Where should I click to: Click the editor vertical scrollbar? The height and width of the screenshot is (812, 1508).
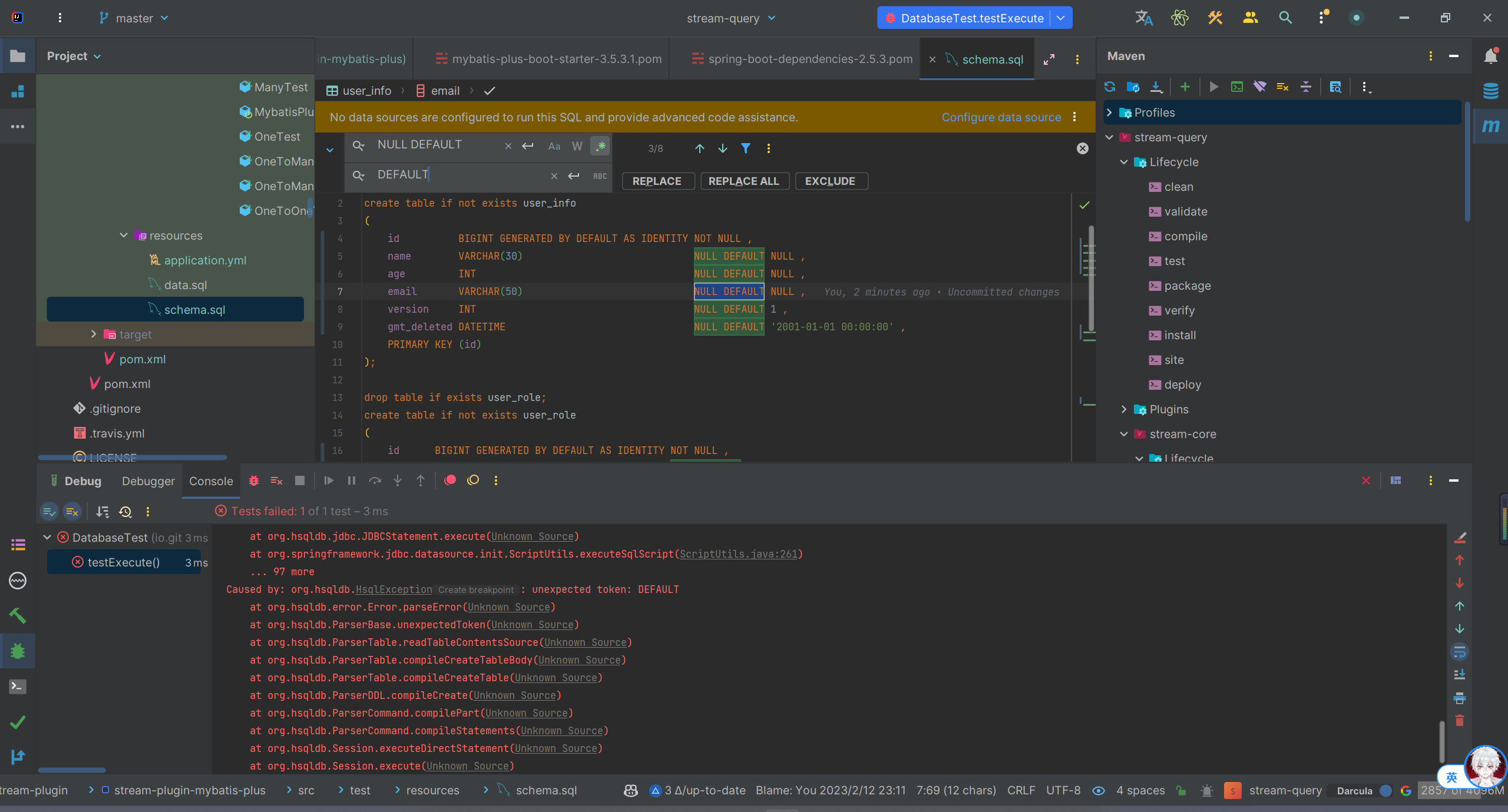1091,277
